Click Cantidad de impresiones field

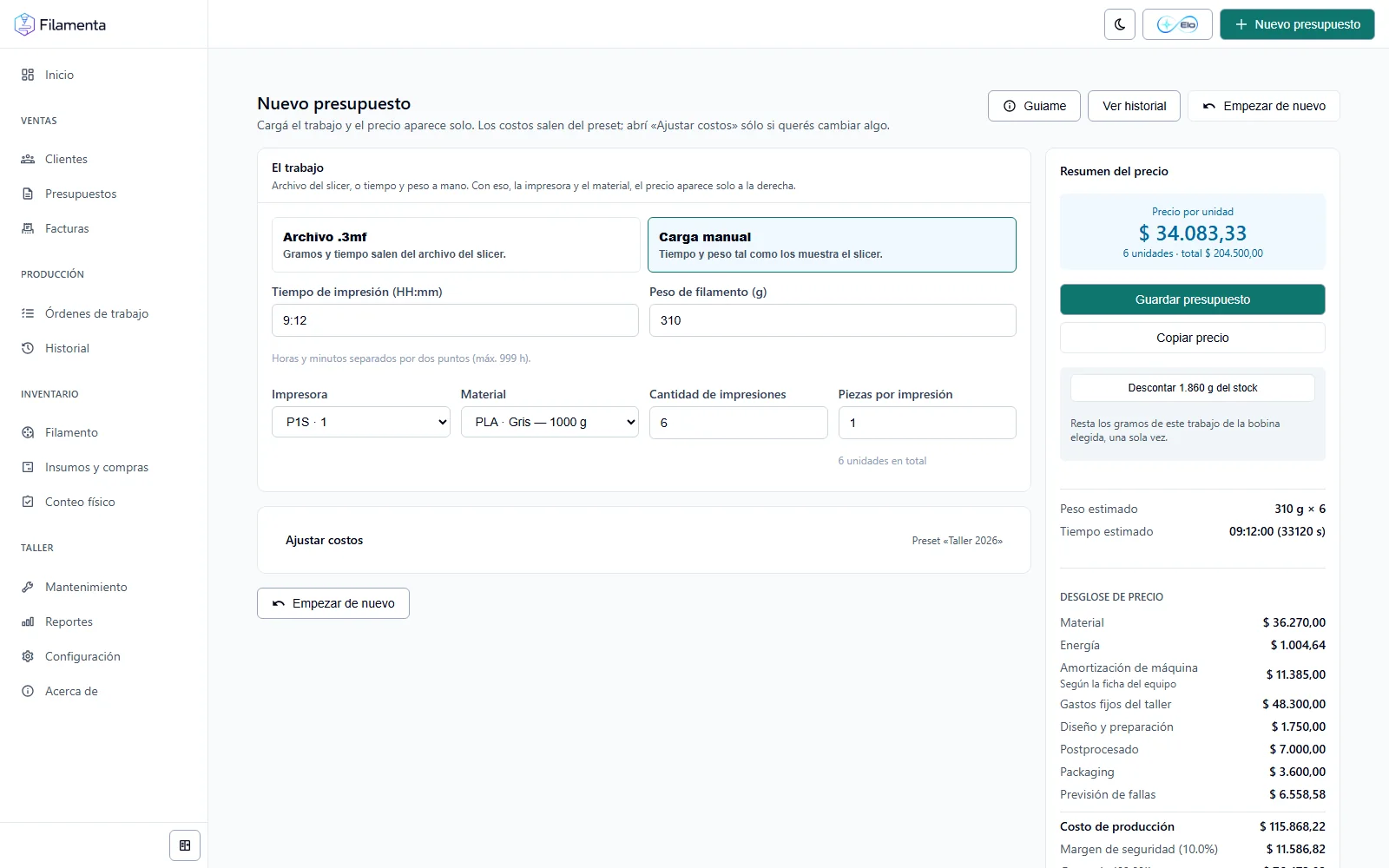tap(739, 423)
